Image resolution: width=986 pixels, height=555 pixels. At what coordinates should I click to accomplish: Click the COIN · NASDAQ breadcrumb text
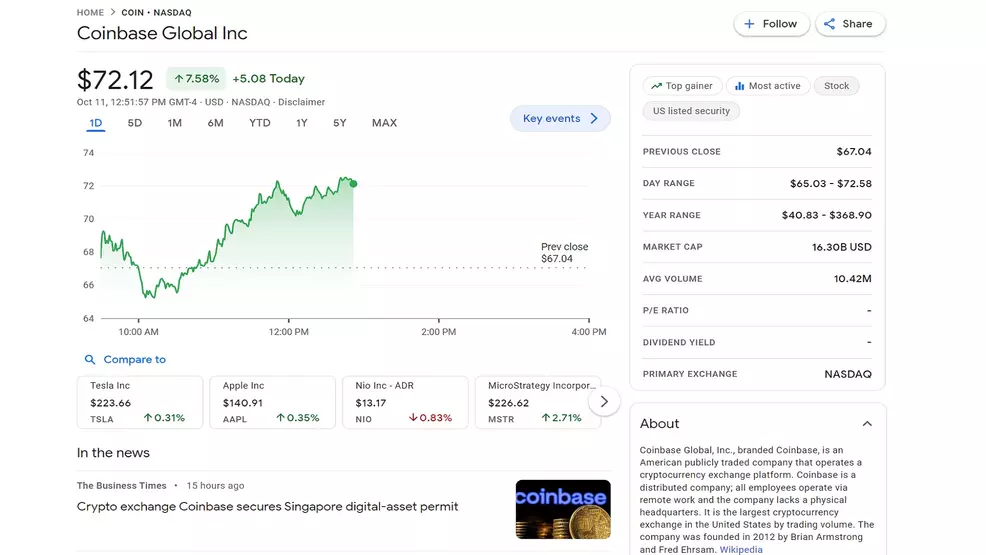coord(157,13)
